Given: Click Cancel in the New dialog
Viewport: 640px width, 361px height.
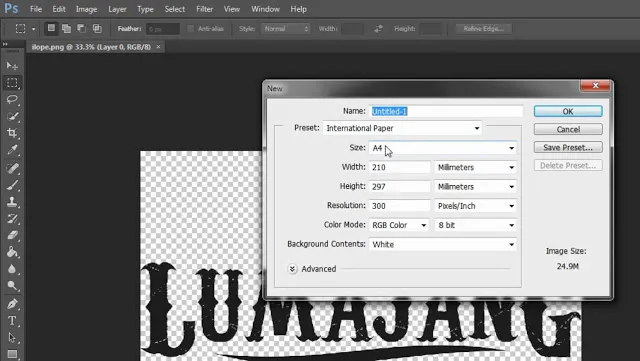Looking at the screenshot, I should [568, 129].
